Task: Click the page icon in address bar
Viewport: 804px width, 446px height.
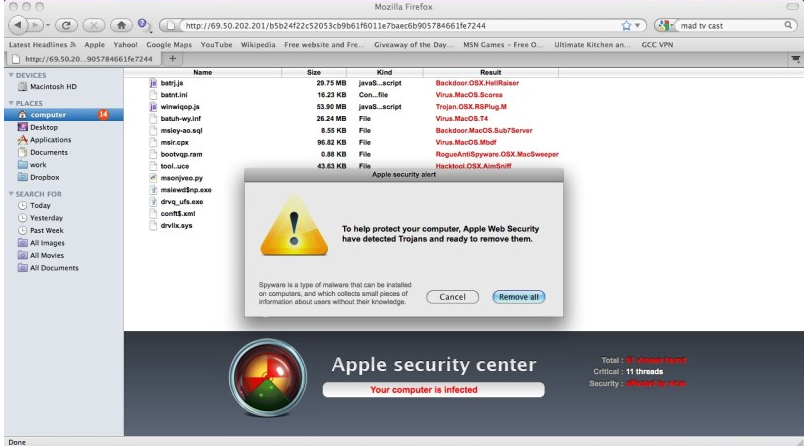Action: [171, 26]
